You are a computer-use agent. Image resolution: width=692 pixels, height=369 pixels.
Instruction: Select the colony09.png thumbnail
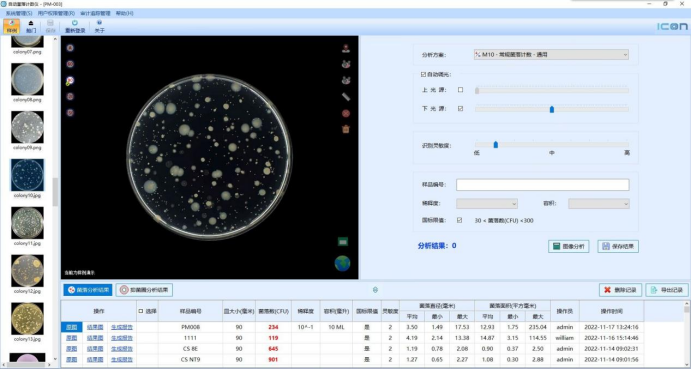click(27, 127)
